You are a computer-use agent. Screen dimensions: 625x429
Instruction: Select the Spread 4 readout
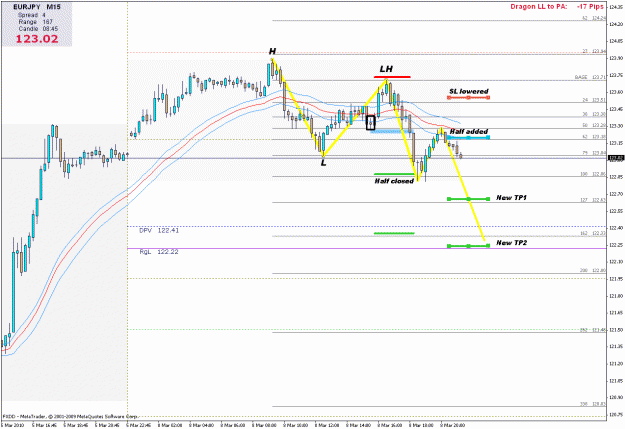(x=31, y=15)
